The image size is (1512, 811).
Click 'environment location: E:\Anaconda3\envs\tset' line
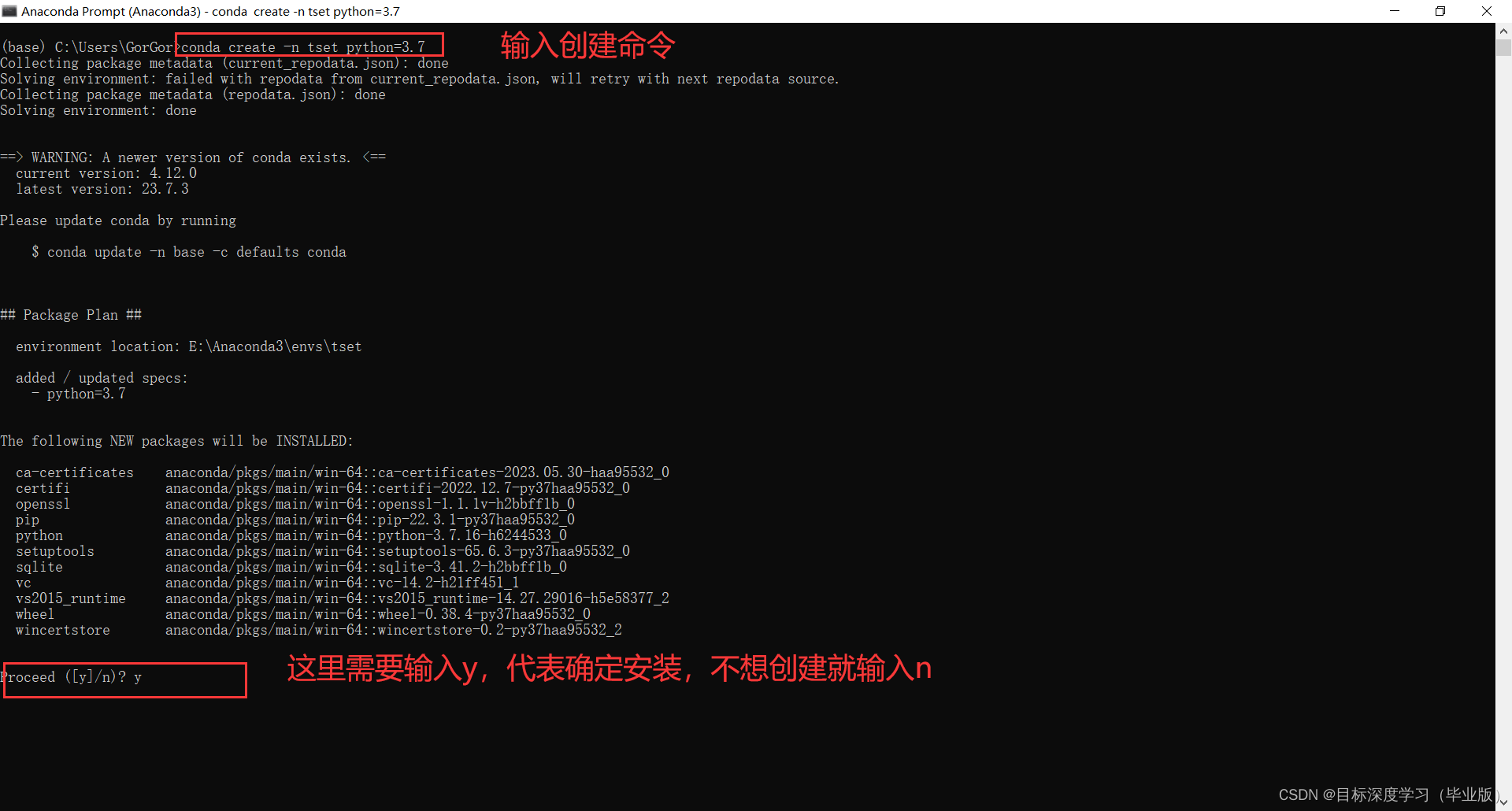pyautogui.click(x=189, y=346)
